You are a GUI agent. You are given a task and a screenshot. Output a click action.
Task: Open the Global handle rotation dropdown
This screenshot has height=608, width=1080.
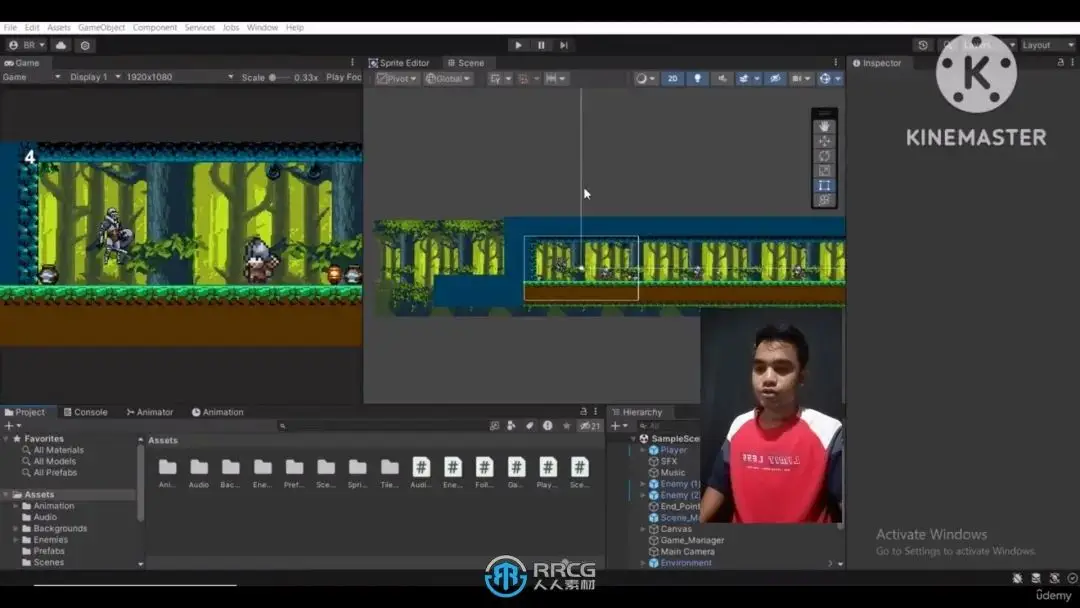[x=448, y=78]
